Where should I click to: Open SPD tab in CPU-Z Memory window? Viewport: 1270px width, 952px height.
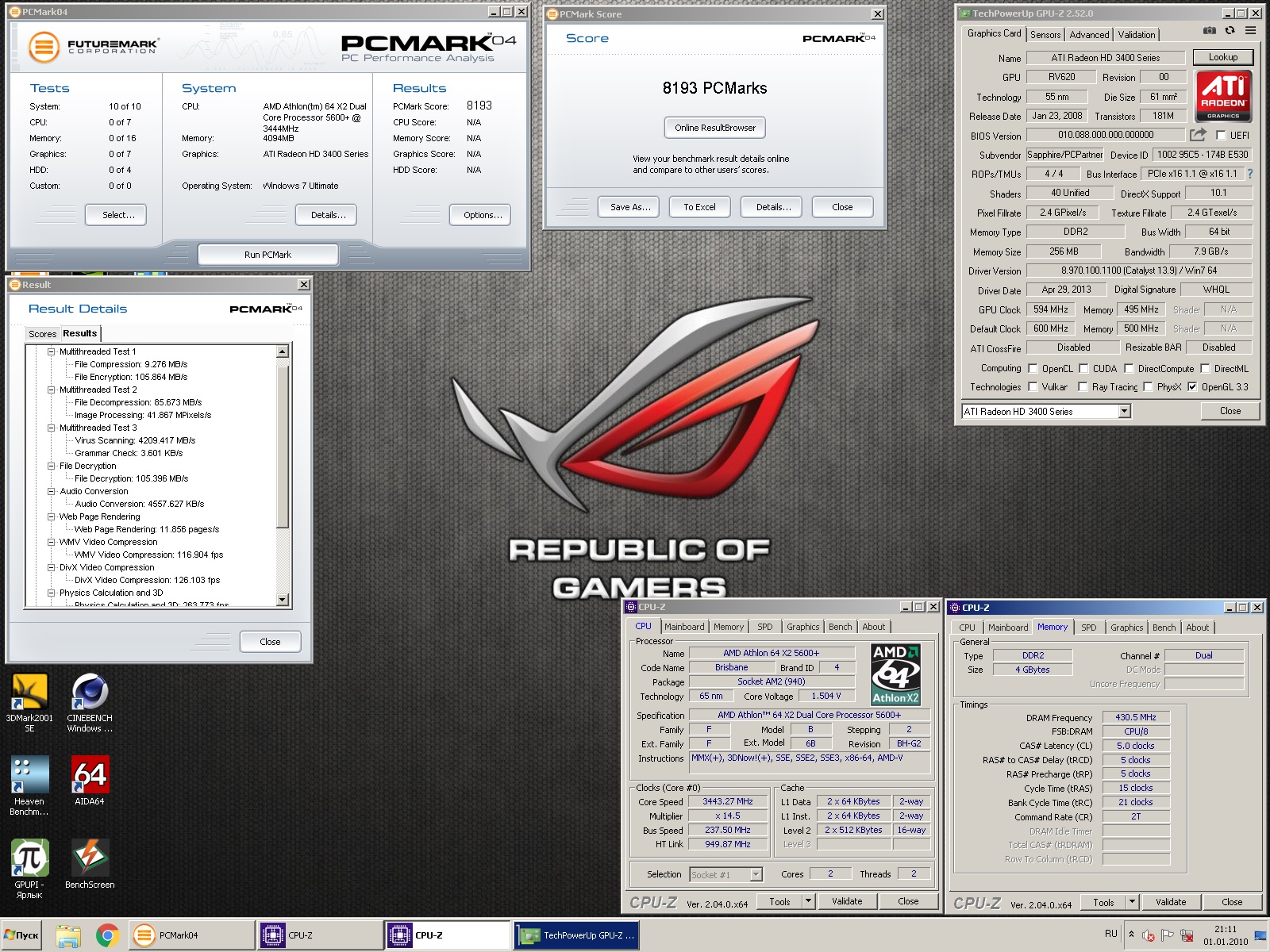click(1089, 628)
